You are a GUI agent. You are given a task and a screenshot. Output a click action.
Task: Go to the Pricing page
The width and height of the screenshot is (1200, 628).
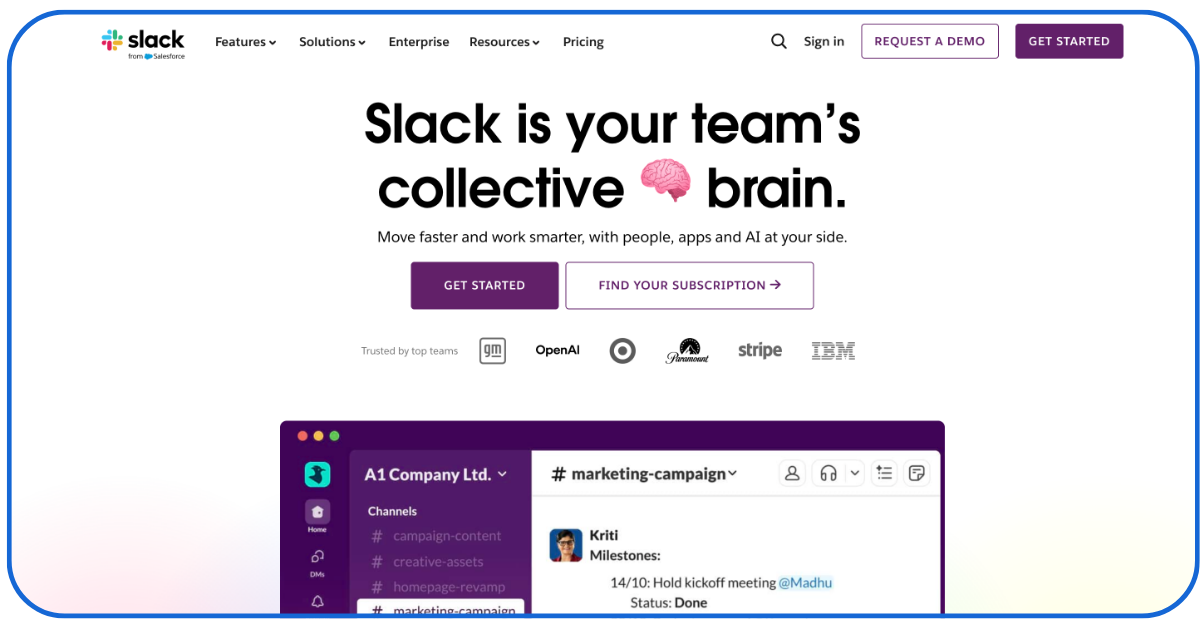(x=583, y=42)
